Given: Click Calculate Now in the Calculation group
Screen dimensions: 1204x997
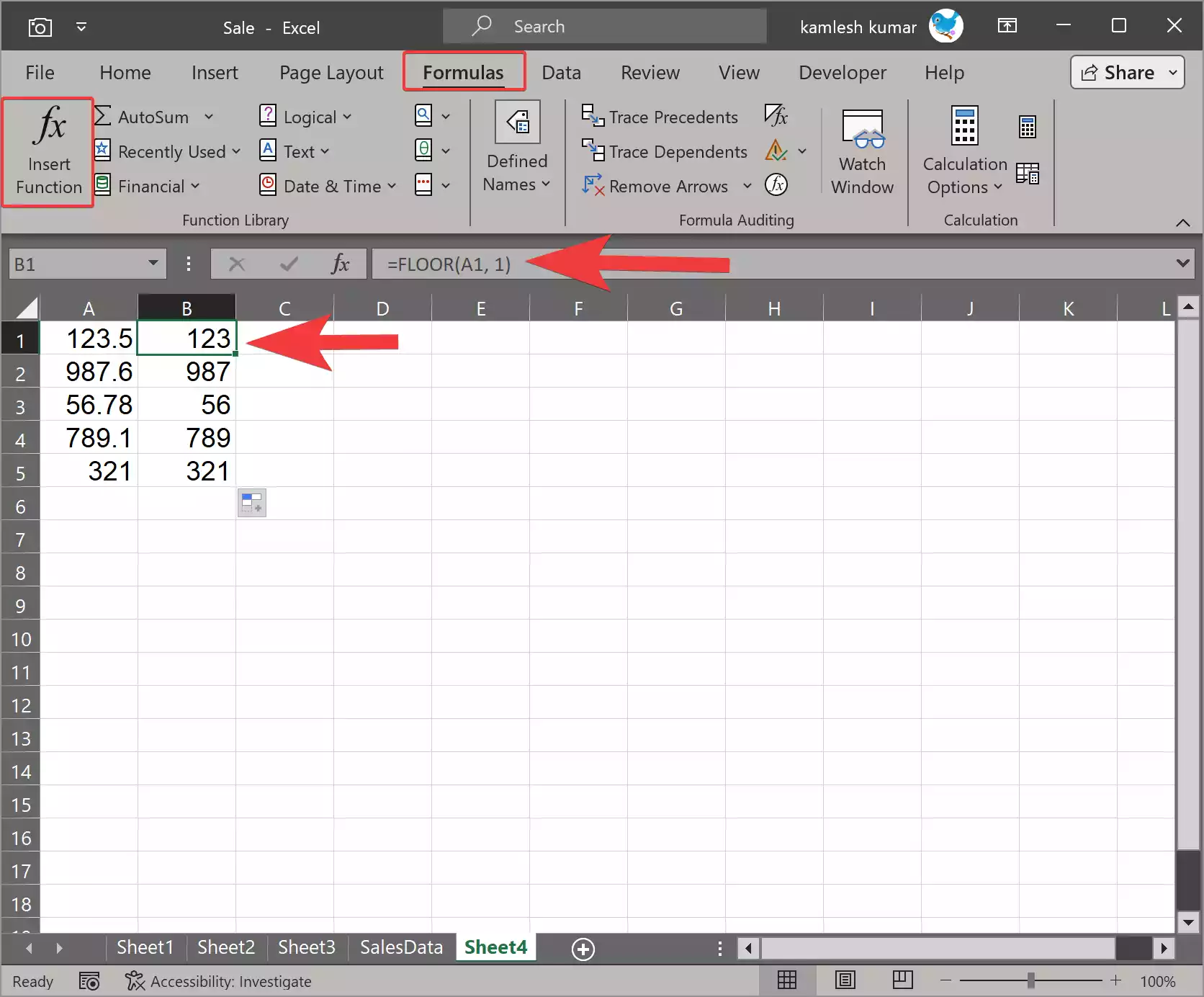Looking at the screenshot, I should pyautogui.click(x=1027, y=126).
